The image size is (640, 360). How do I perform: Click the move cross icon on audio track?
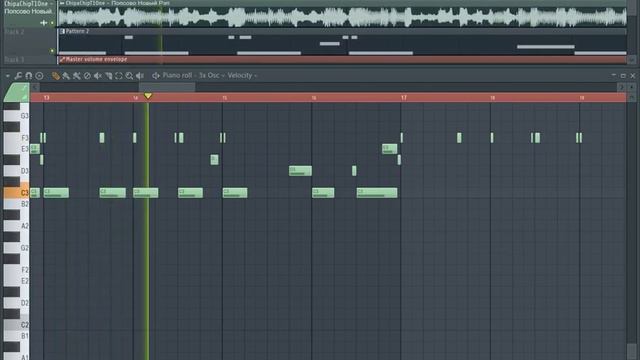[x=44, y=23]
